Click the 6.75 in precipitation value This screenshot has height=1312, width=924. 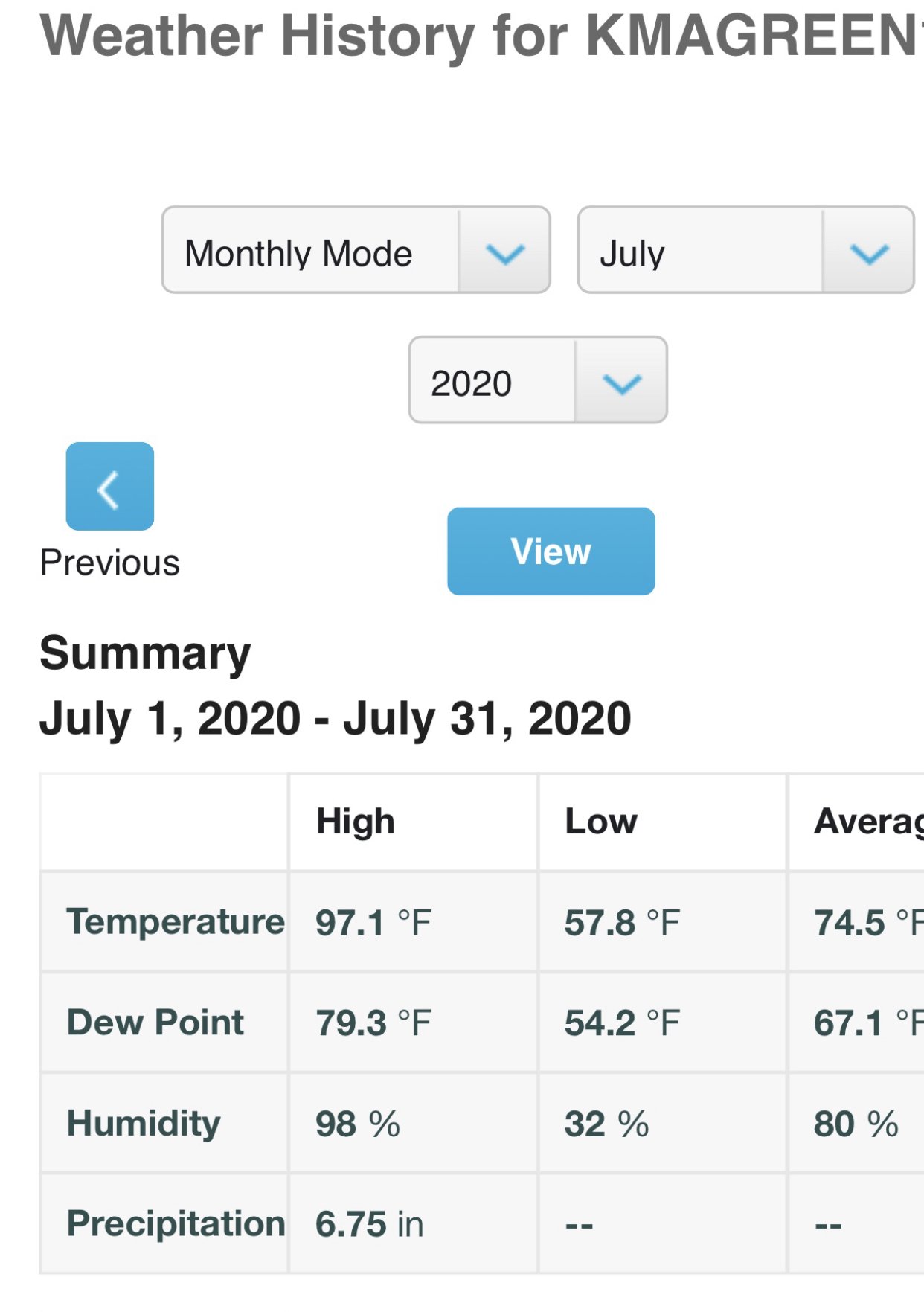point(369,1224)
